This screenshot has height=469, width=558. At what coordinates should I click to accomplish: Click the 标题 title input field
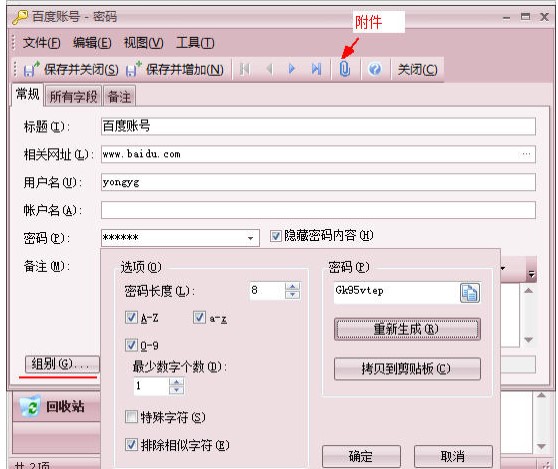(318, 126)
